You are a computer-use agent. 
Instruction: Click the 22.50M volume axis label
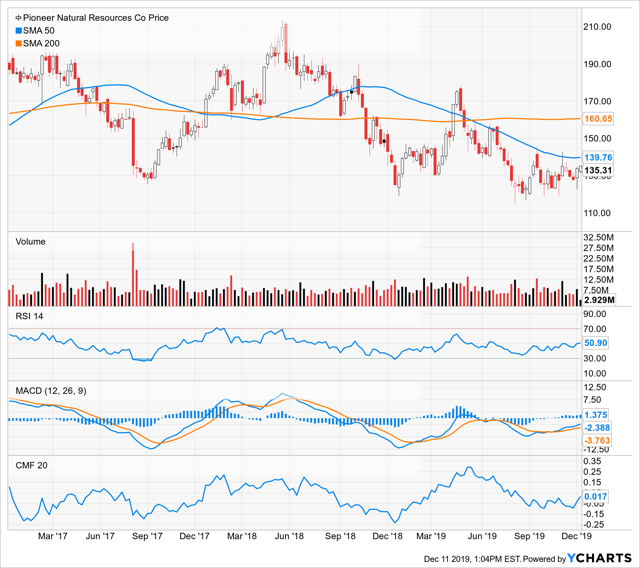[x=599, y=259]
